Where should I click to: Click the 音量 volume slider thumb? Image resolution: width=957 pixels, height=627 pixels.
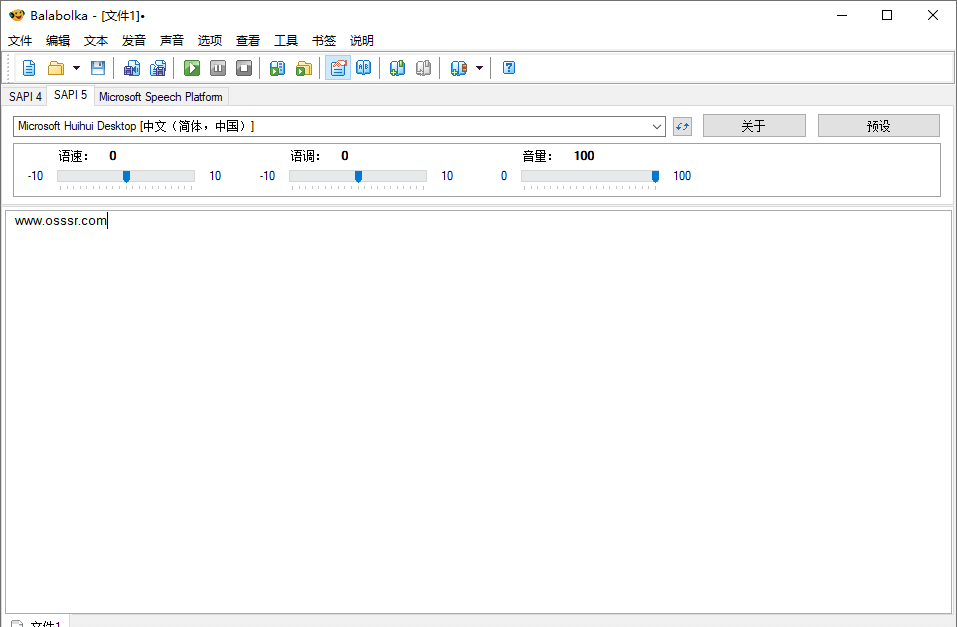coord(655,176)
